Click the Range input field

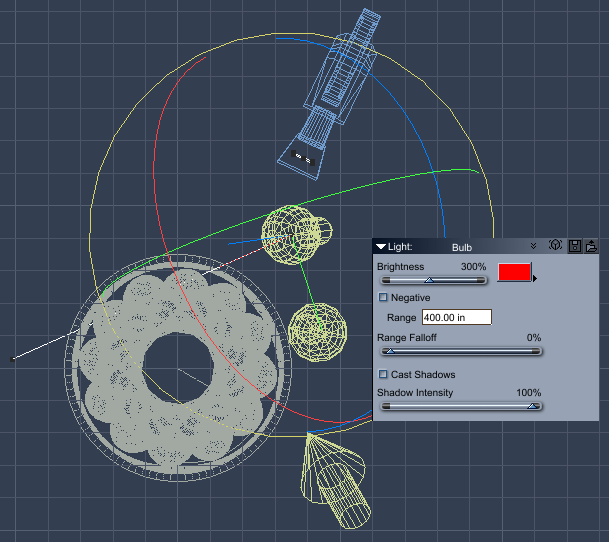click(x=457, y=317)
